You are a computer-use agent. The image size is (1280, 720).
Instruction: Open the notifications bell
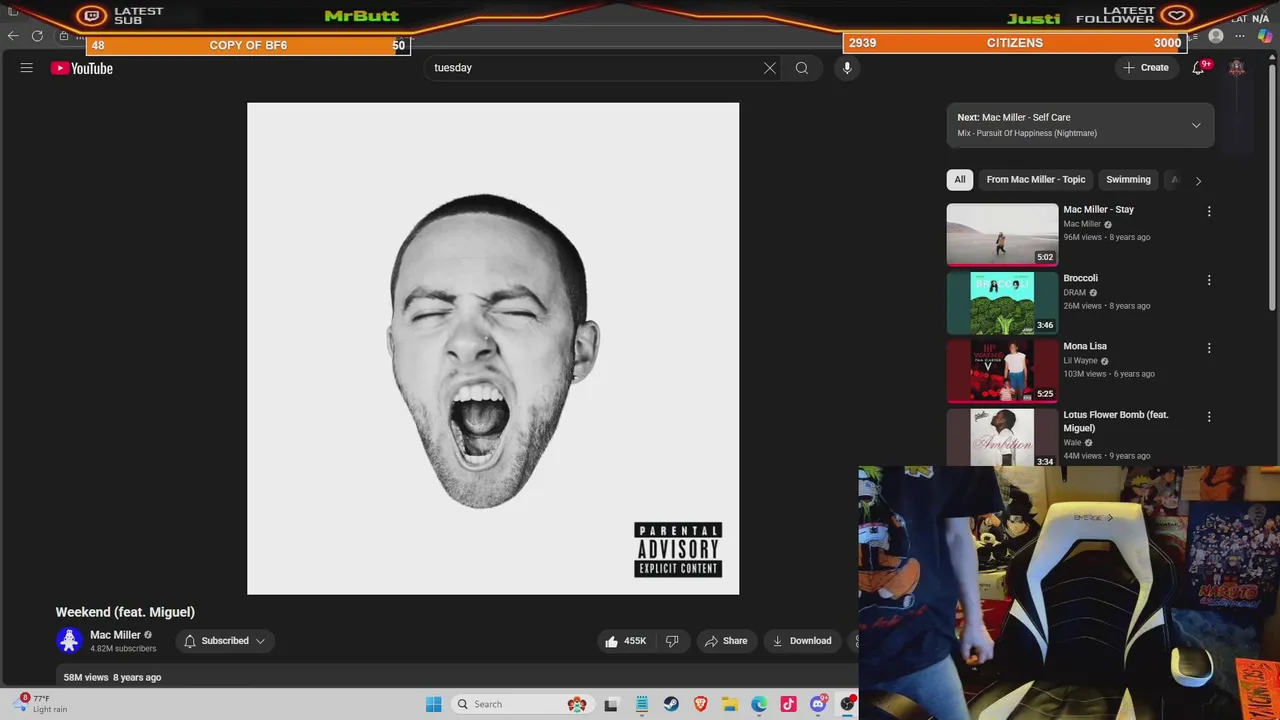[1198, 68]
